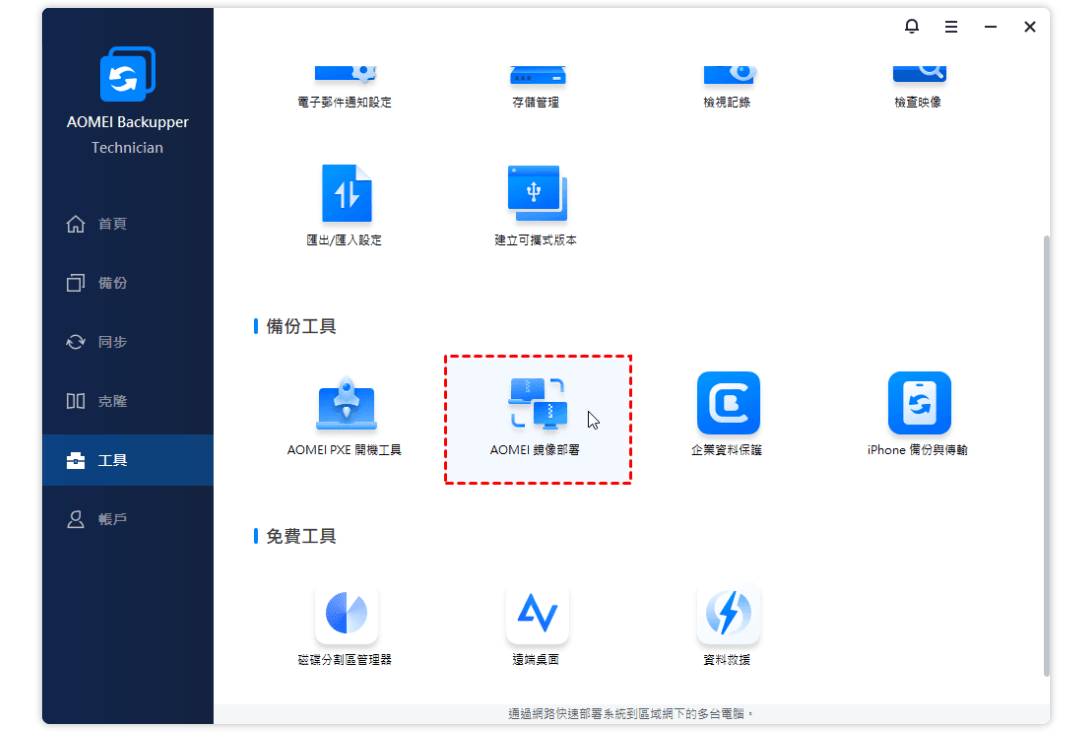Open the 建立可攜式版本 tool

[536, 205]
